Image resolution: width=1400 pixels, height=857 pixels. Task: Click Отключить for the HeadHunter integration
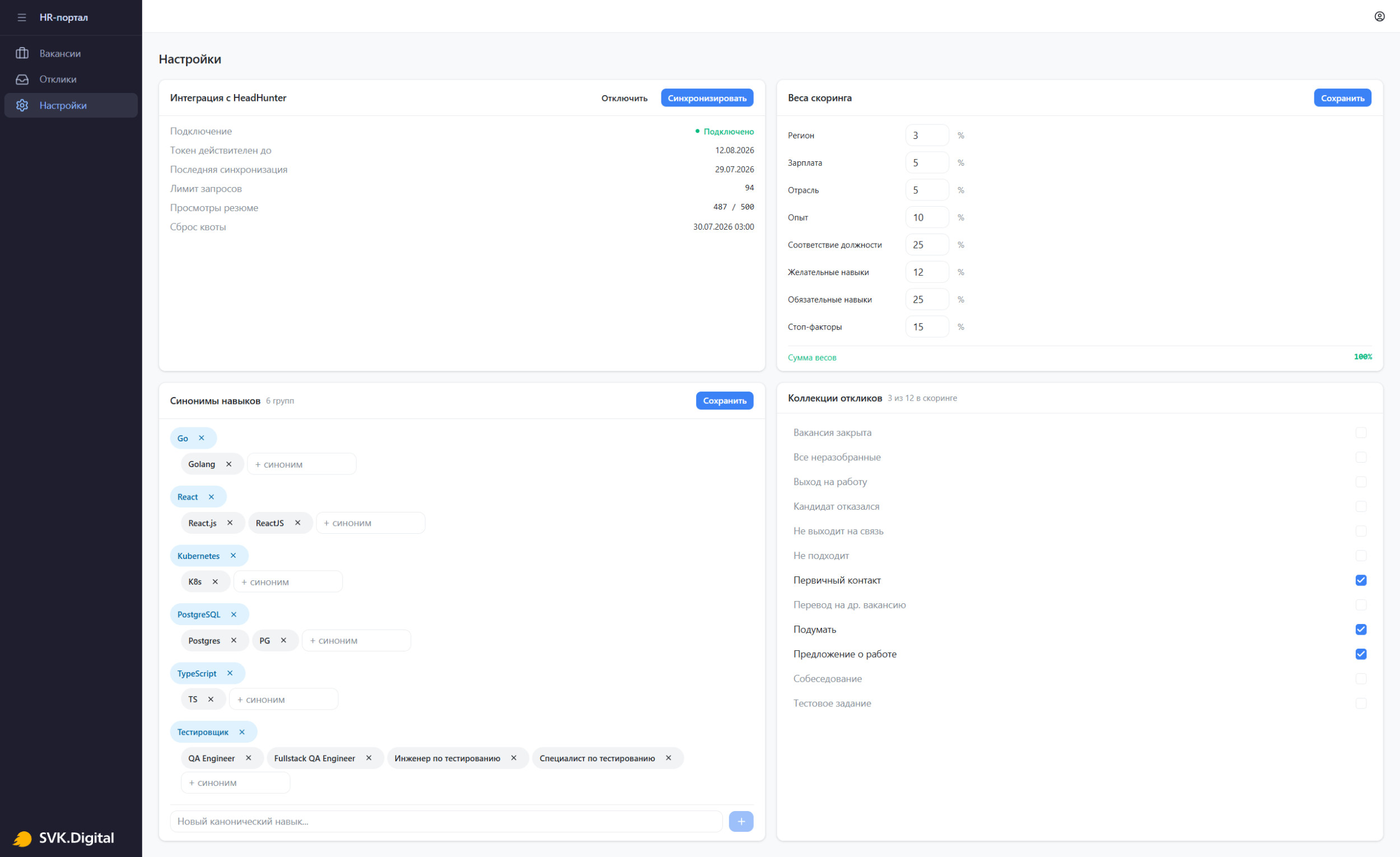(624, 98)
